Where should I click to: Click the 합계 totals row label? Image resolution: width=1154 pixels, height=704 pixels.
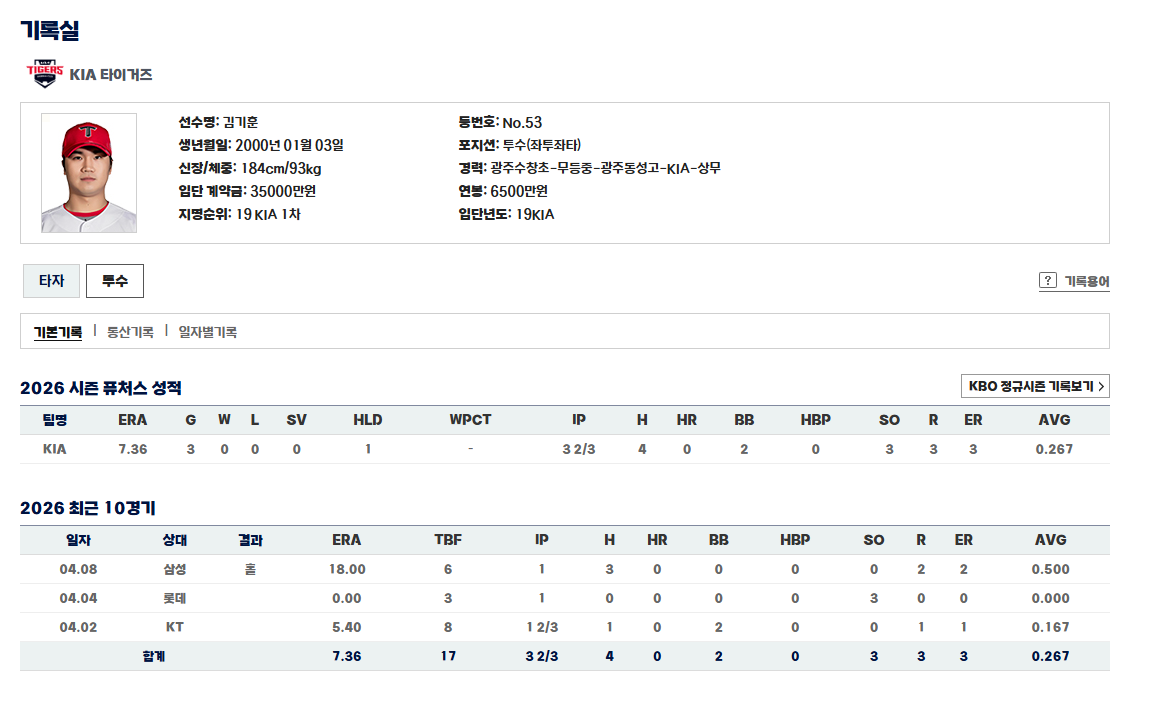coord(153,656)
